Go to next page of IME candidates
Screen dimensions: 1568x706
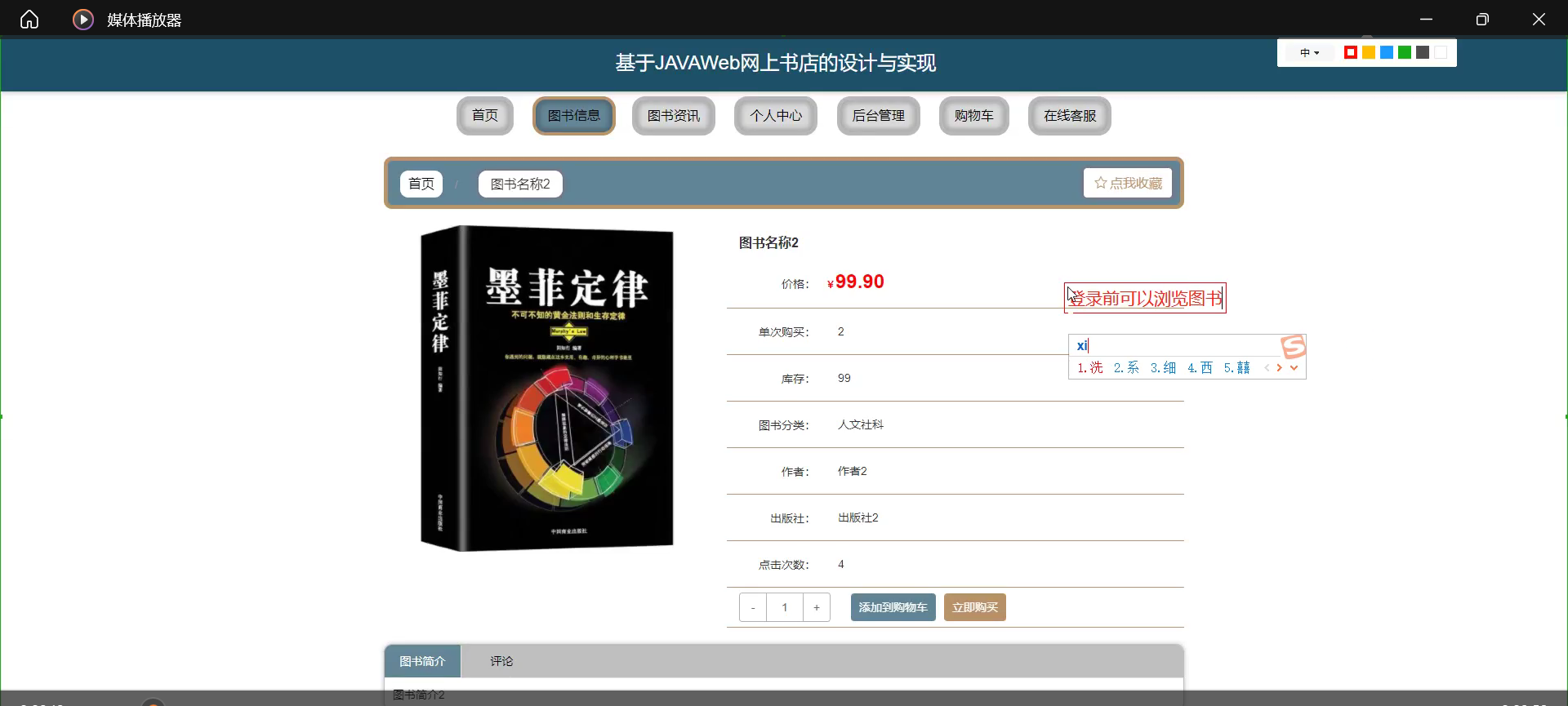1279,368
